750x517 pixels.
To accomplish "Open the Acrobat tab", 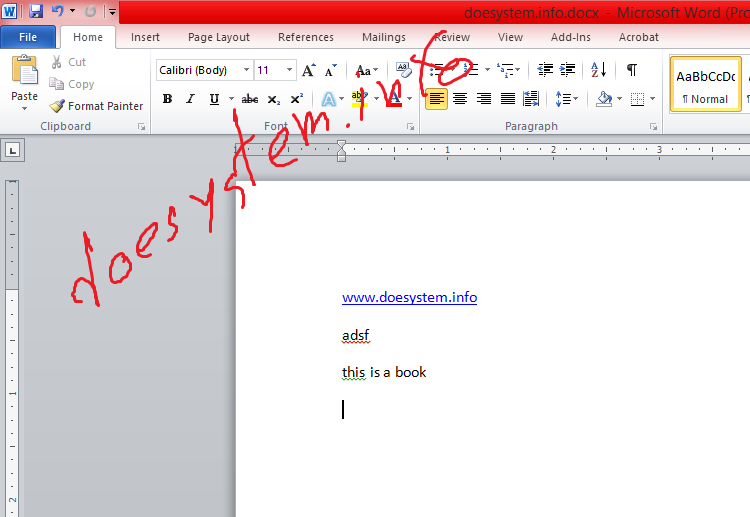I will coord(639,37).
